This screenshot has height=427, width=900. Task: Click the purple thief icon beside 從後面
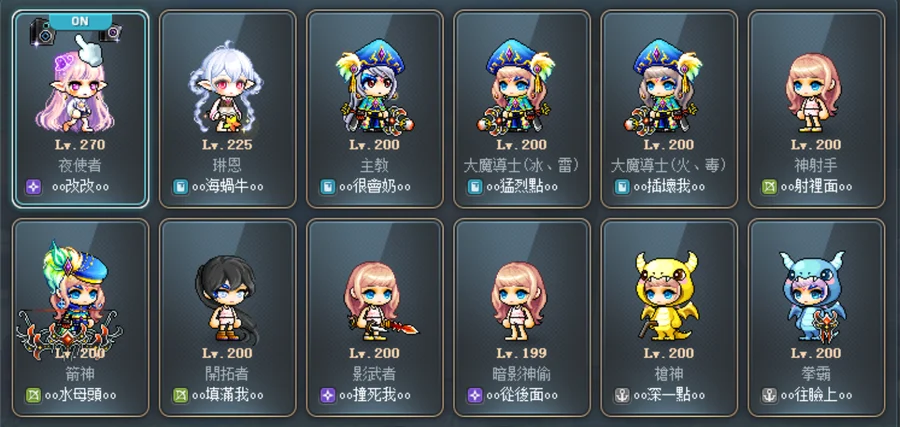click(x=475, y=395)
